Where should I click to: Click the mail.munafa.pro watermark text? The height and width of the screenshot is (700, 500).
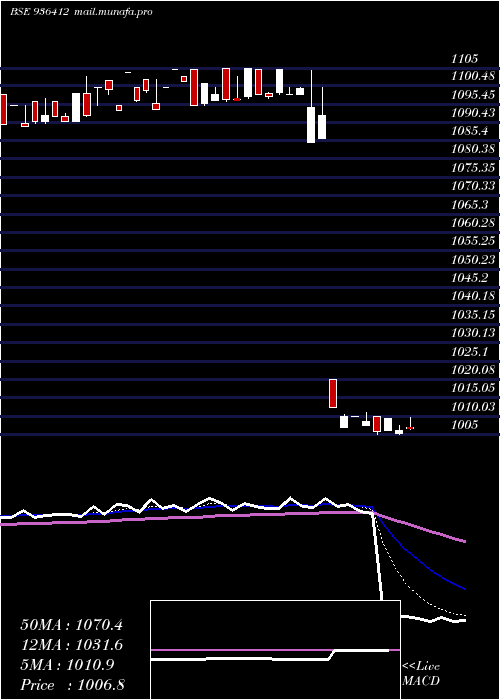pyautogui.click(x=112, y=12)
